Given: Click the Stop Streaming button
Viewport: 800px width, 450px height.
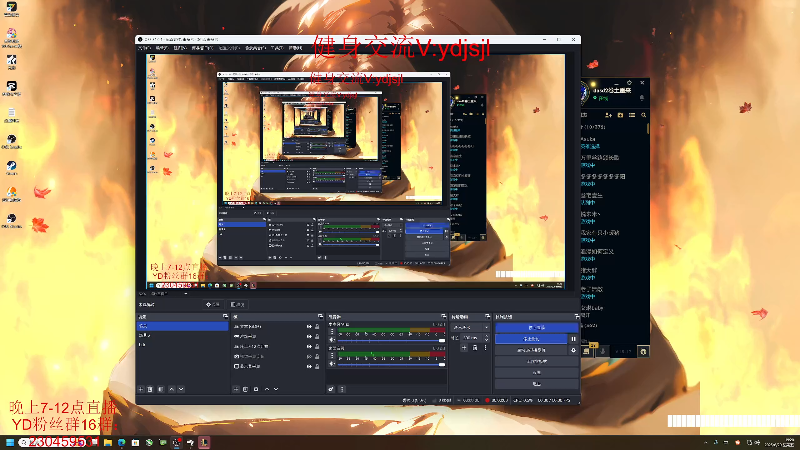Looking at the screenshot, I should (x=537, y=328).
